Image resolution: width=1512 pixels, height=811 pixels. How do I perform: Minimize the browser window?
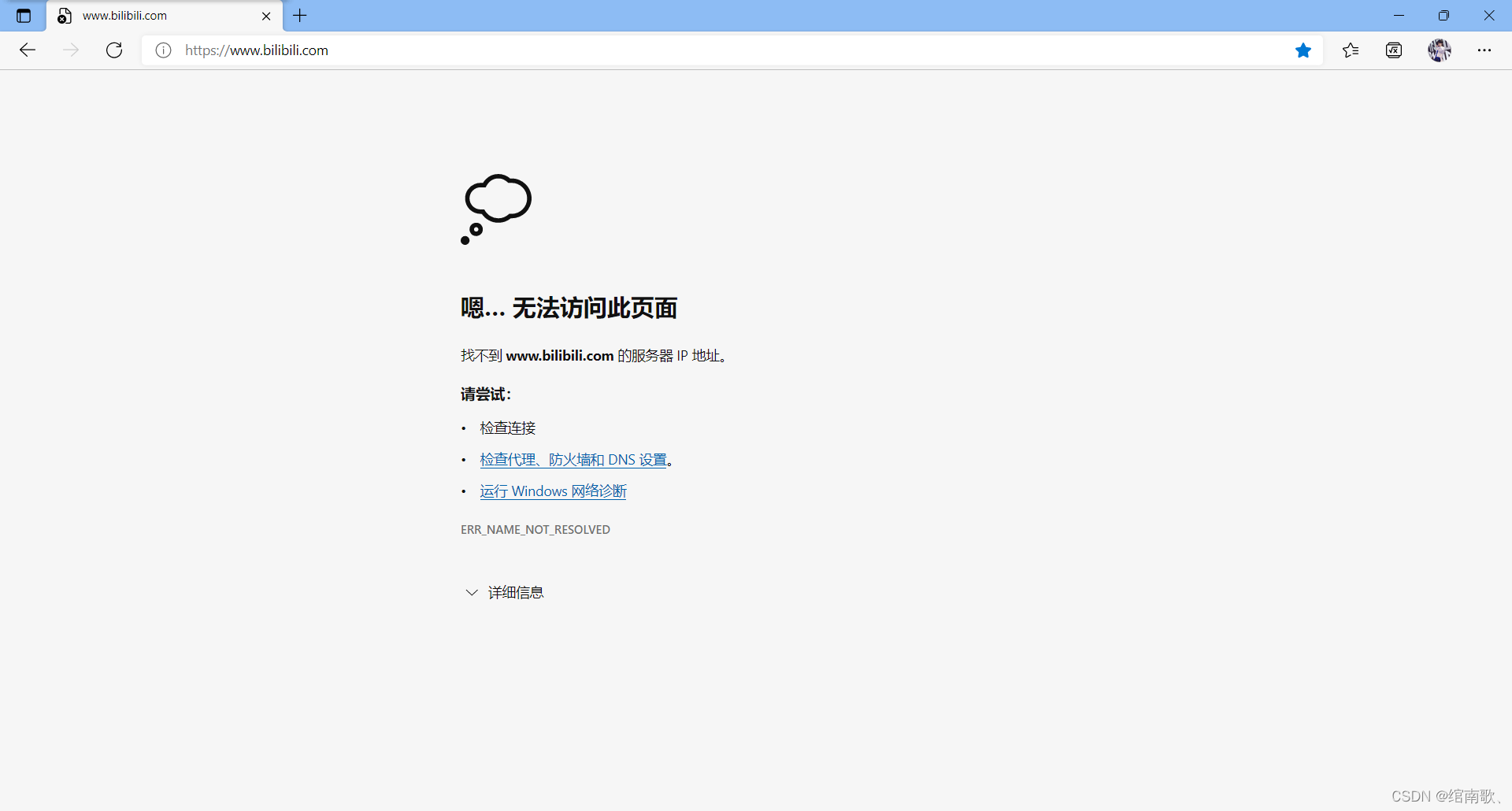coord(1399,16)
